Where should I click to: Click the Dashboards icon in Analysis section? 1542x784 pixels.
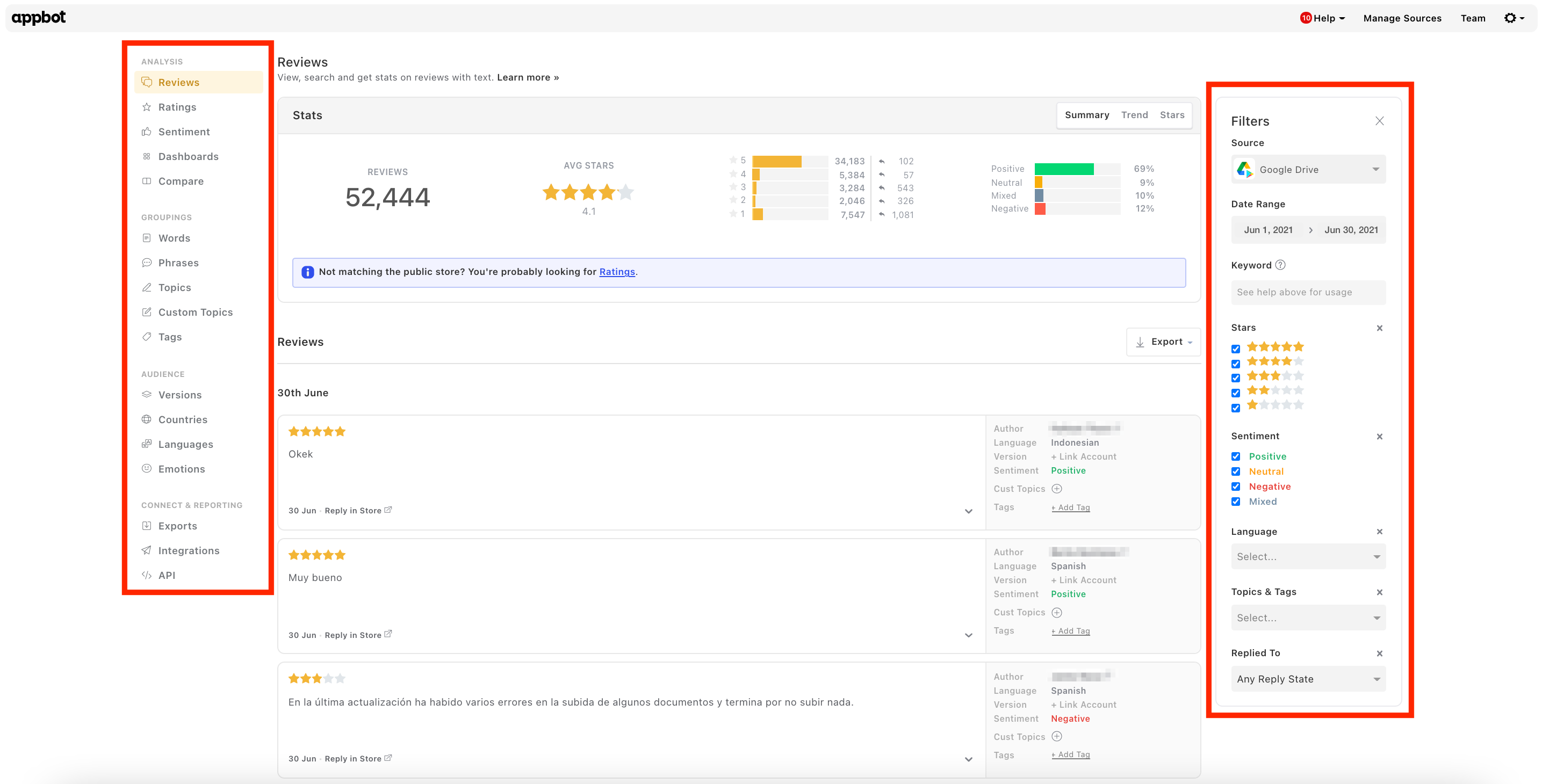147,156
